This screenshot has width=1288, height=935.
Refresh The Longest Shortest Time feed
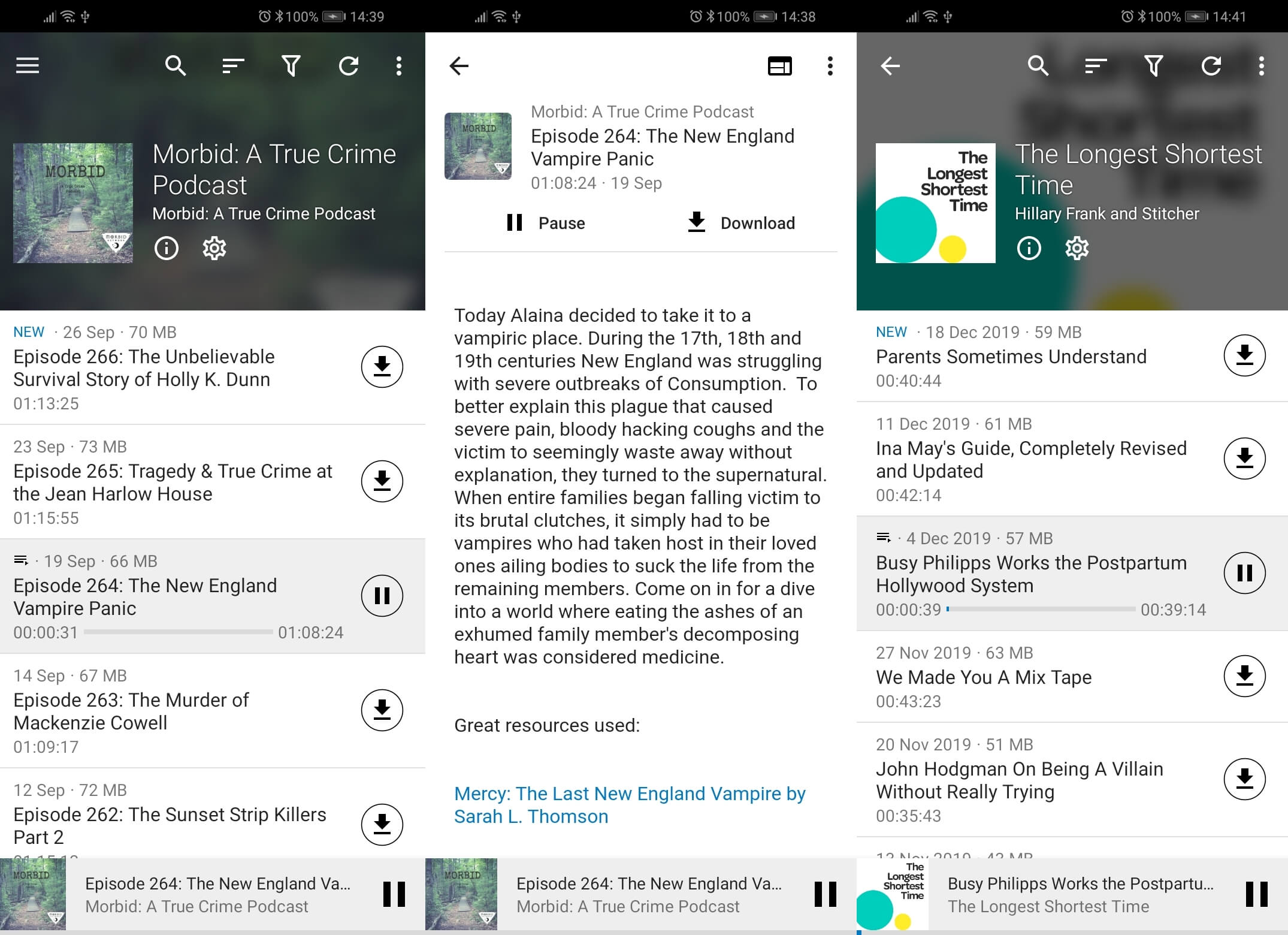click(1211, 65)
